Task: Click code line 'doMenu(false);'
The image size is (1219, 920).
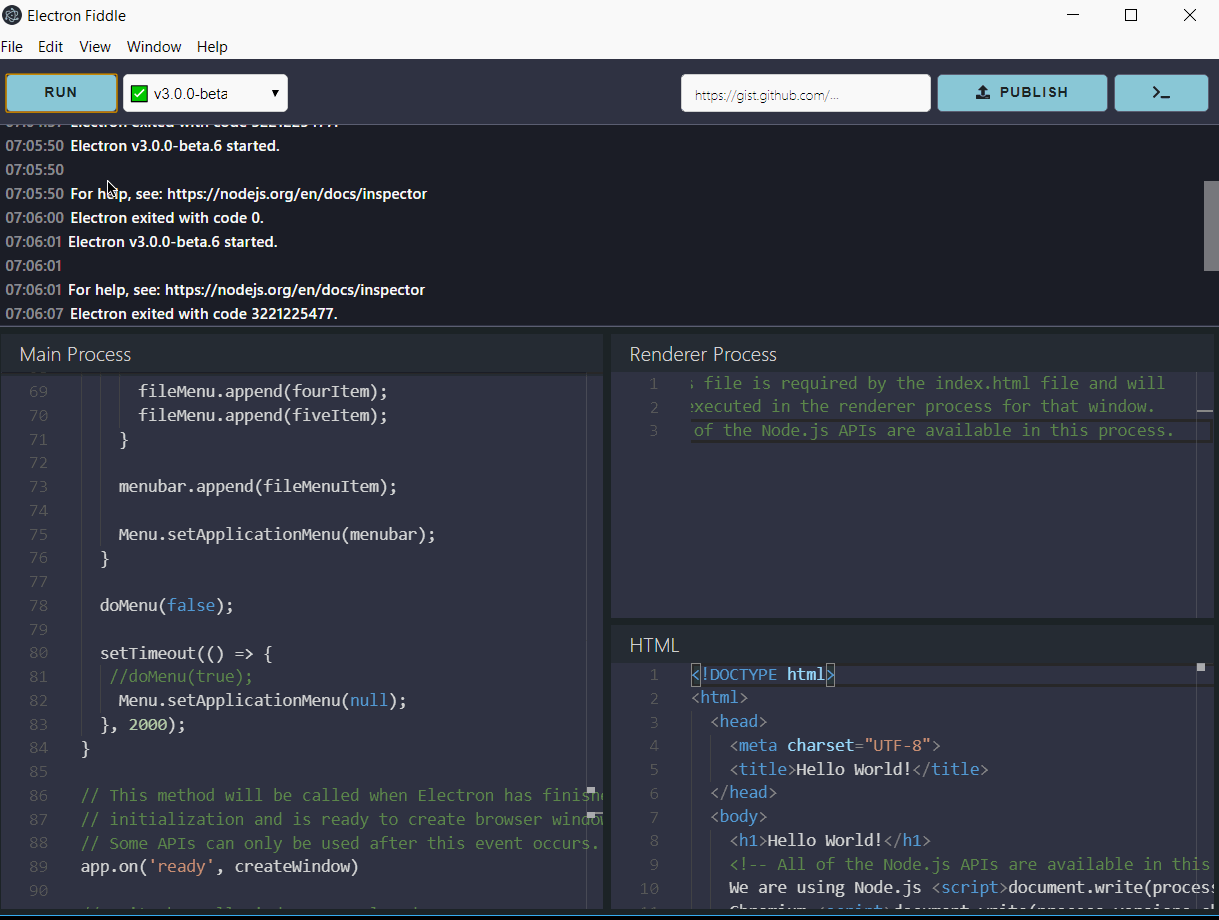Action: 166,605
